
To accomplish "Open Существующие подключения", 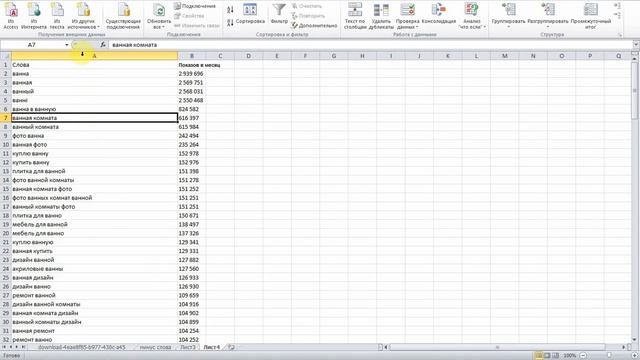I will click(x=123, y=16).
